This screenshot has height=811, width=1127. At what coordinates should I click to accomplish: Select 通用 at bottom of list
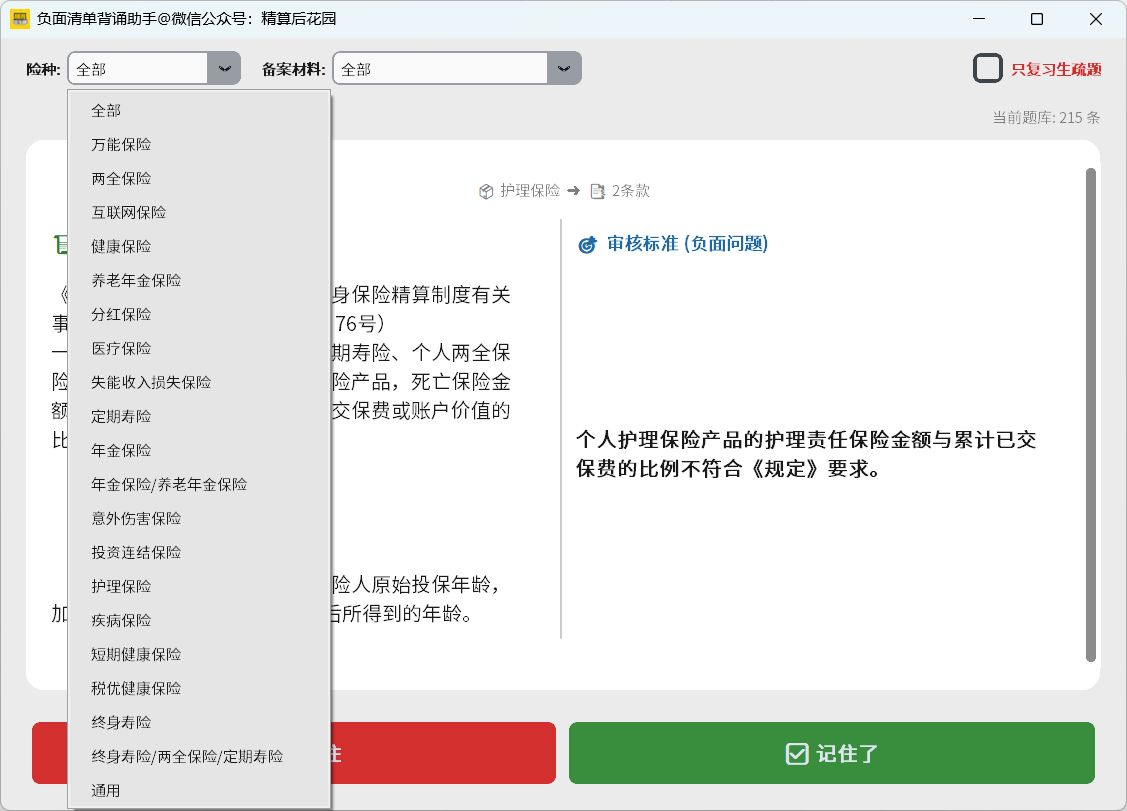[106, 791]
